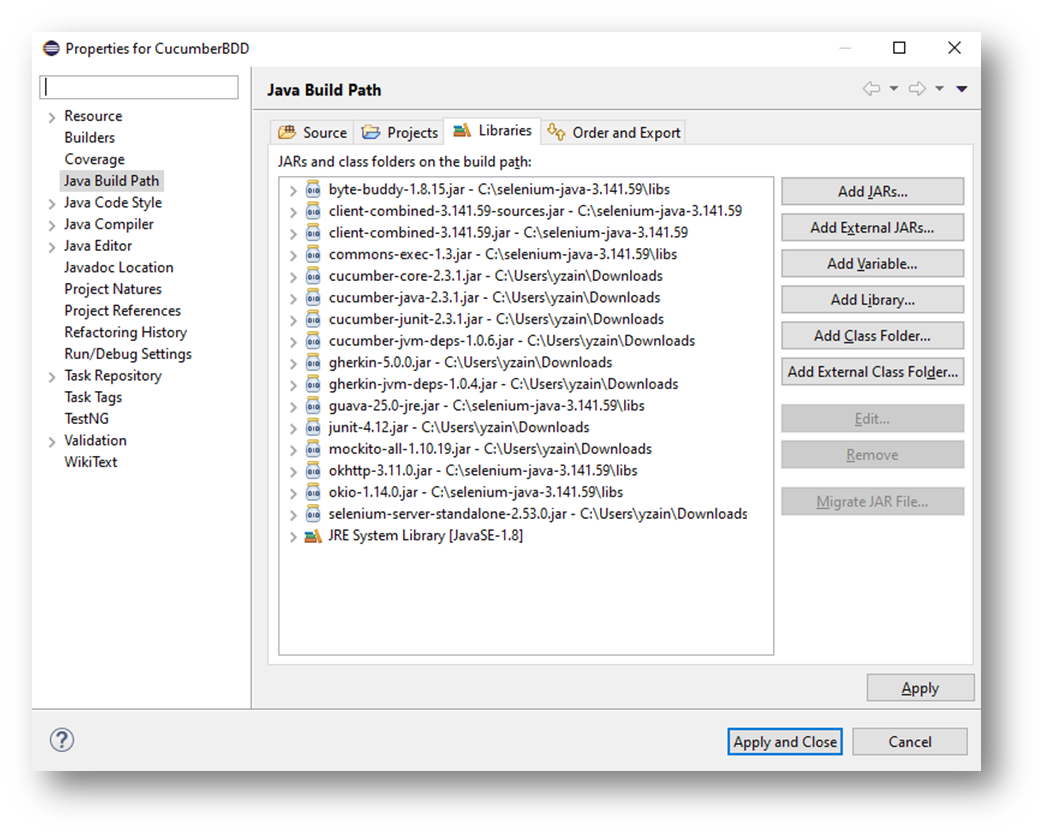Click the okhttp-3.11.0.jar jar icon
Screen dimensions: 1046x836
click(313, 470)
